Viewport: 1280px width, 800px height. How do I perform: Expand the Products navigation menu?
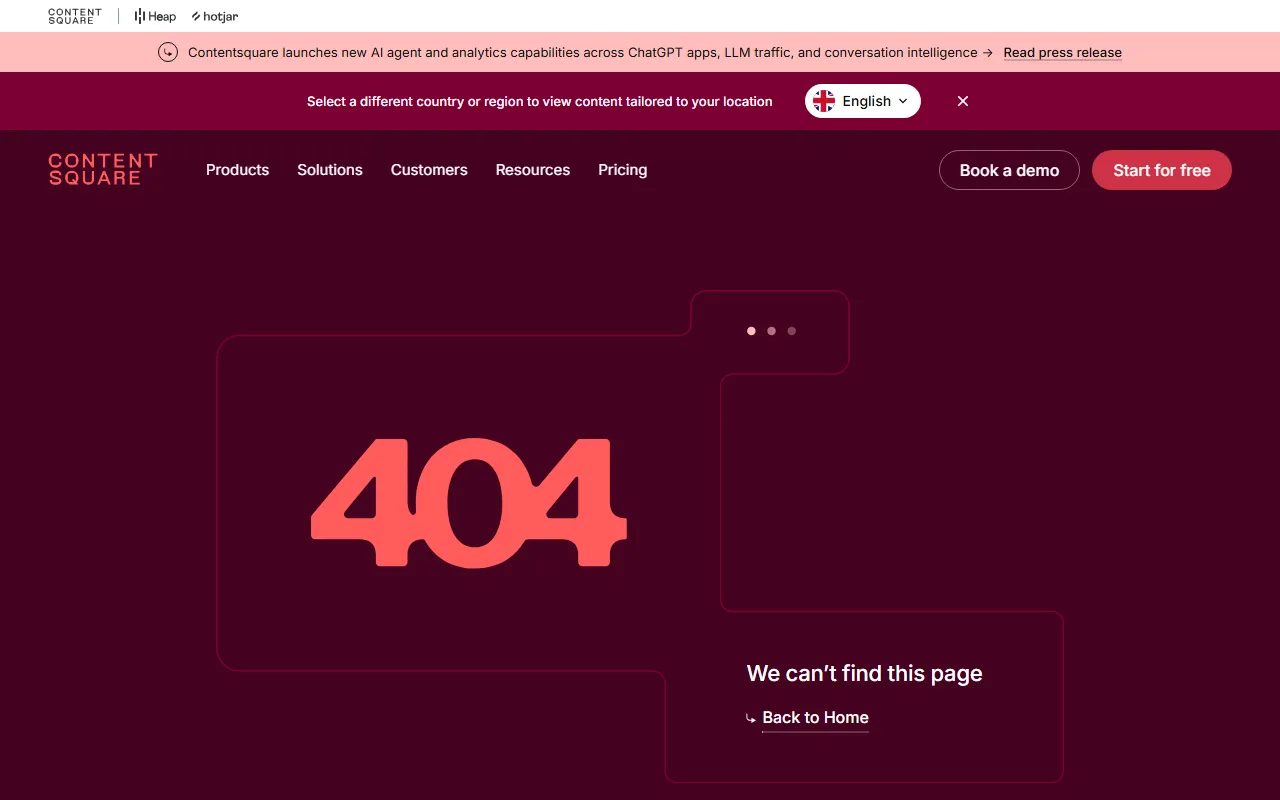[237, 170]
